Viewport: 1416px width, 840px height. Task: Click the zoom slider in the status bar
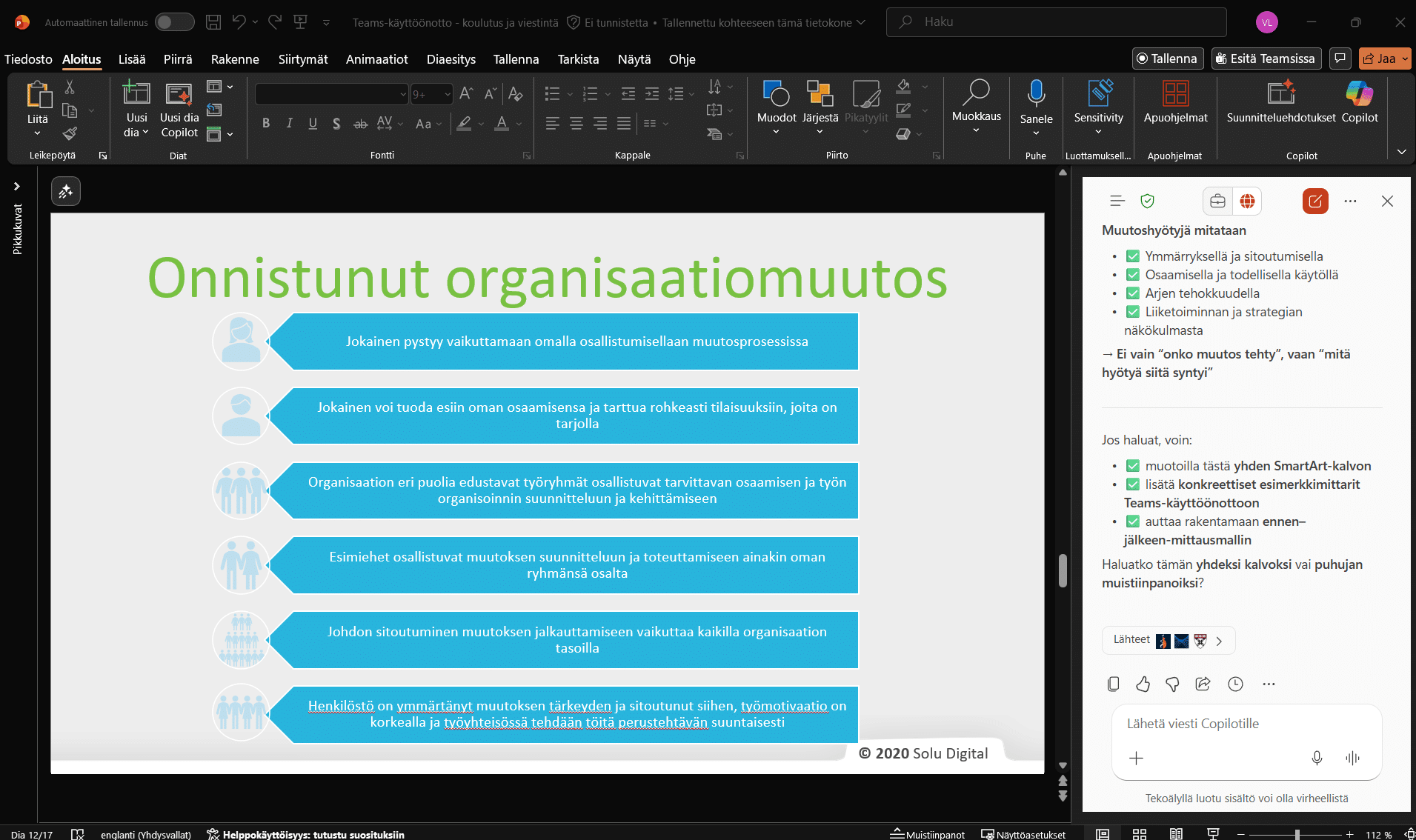(x=1297, y=834)
